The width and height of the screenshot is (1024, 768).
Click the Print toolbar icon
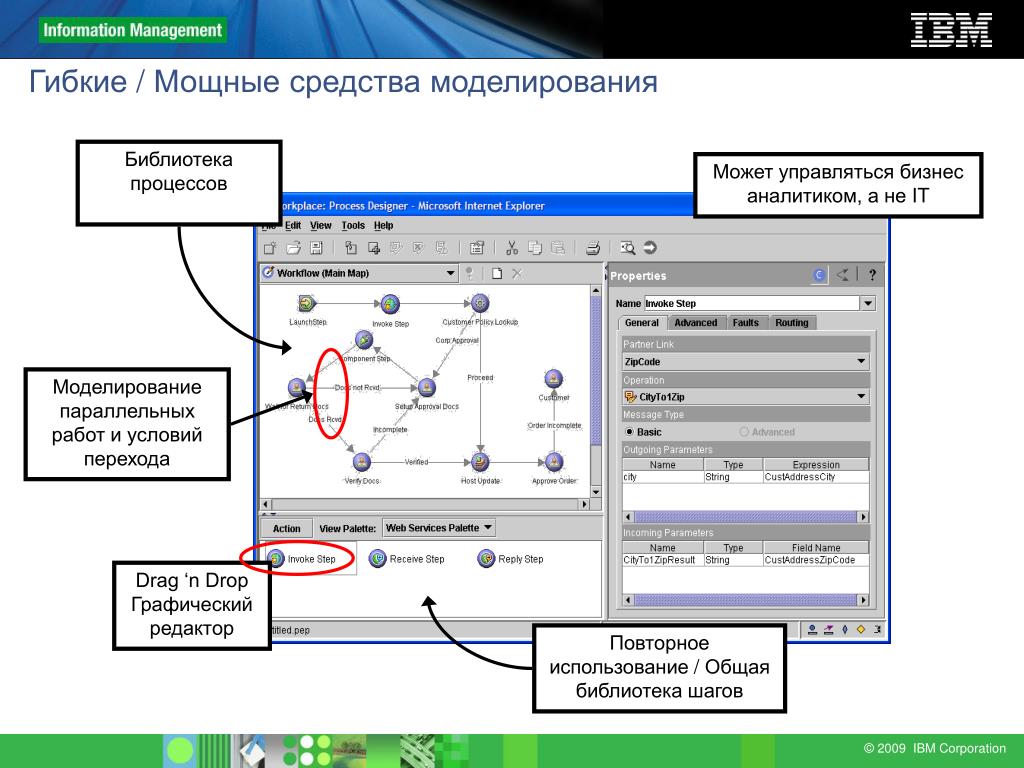coord(593,248)
